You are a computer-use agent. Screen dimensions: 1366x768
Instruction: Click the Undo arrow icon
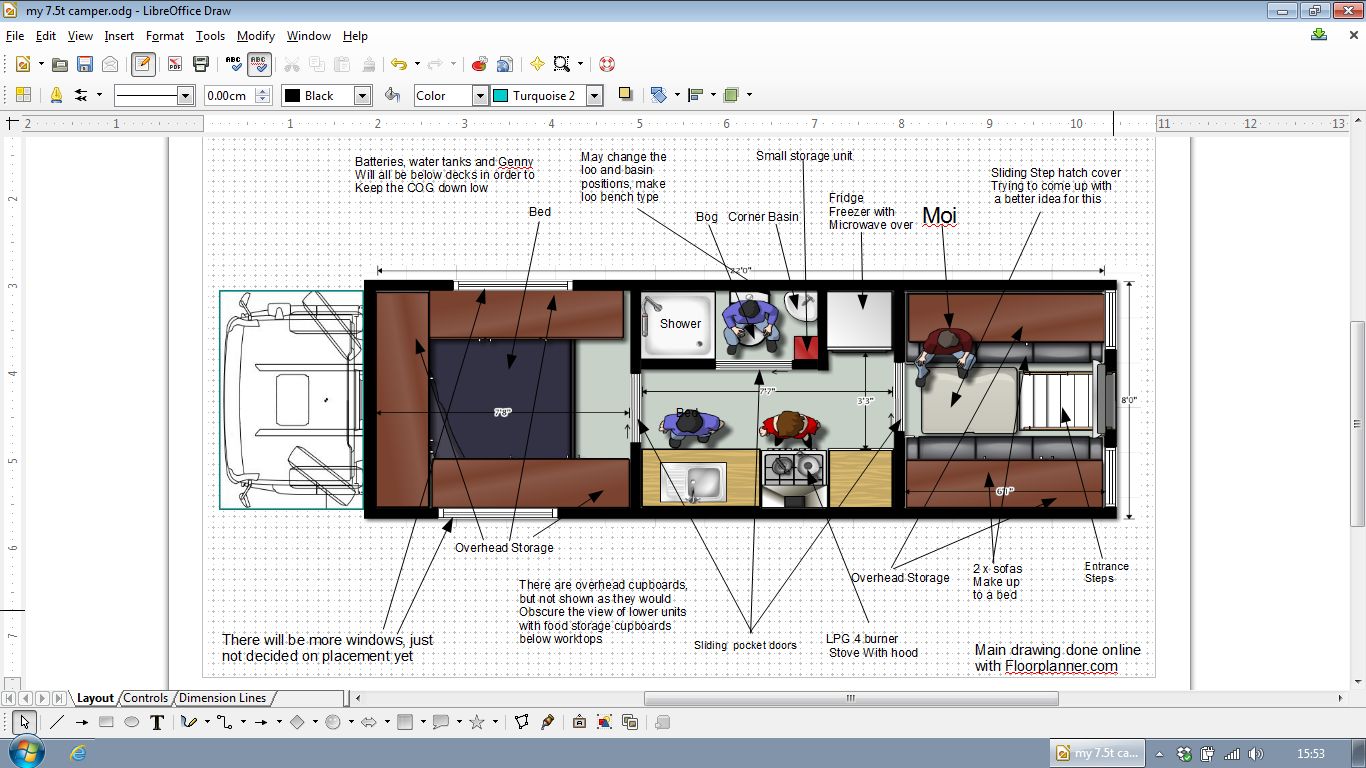[x=398, y=64]
